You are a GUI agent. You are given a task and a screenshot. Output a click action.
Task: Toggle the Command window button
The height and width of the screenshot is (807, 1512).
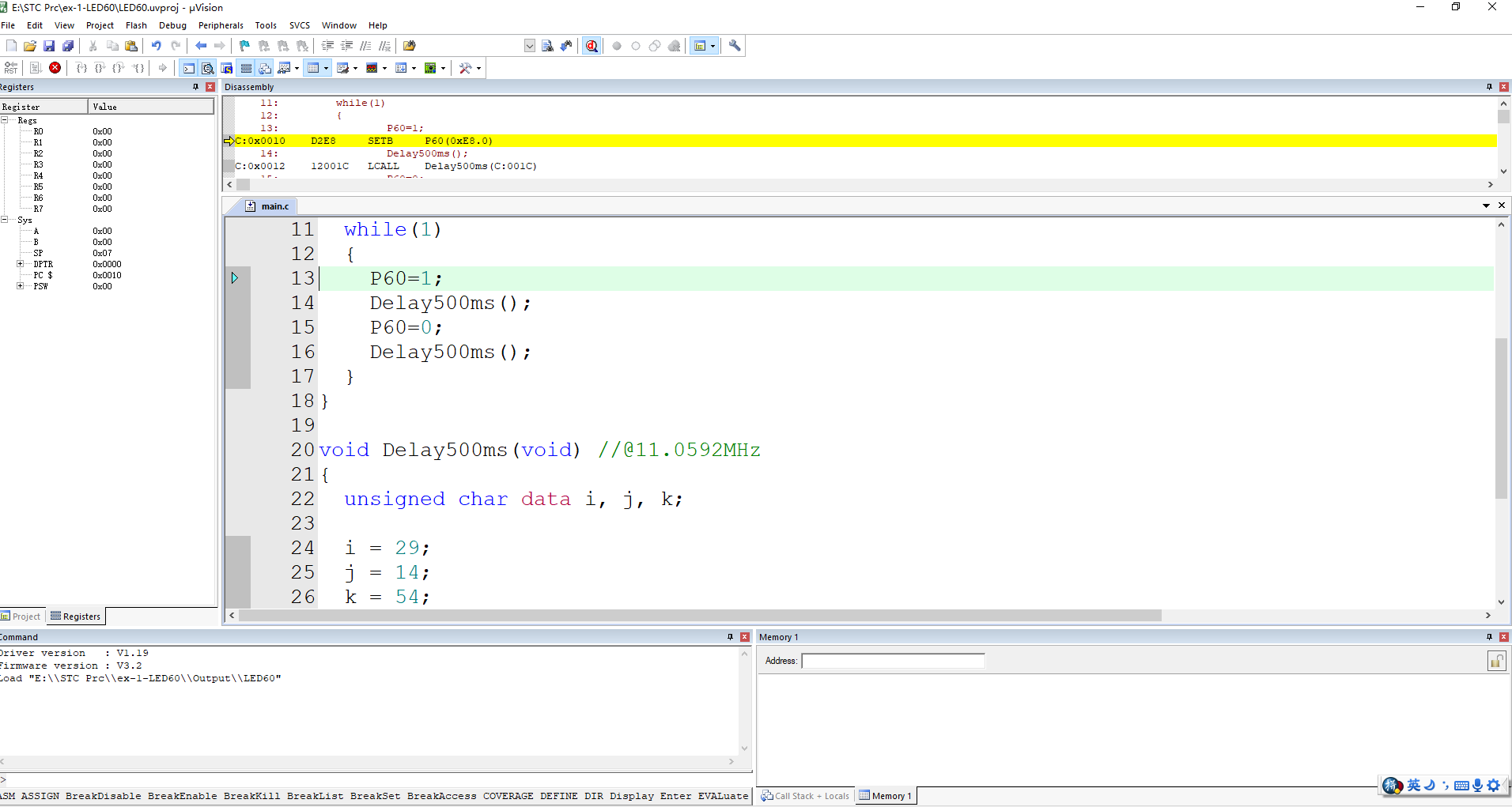coord(189,68)
